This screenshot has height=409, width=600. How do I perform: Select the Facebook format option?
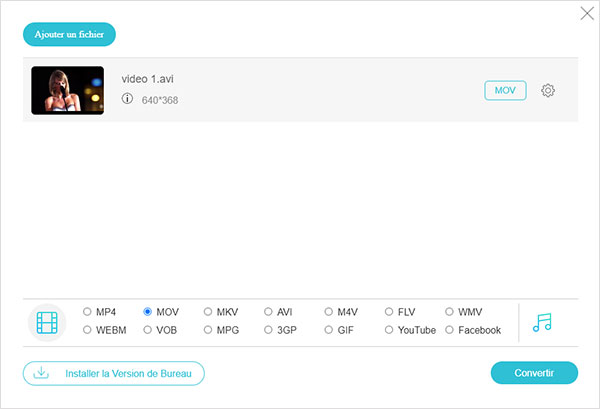[x=449, y=330]
